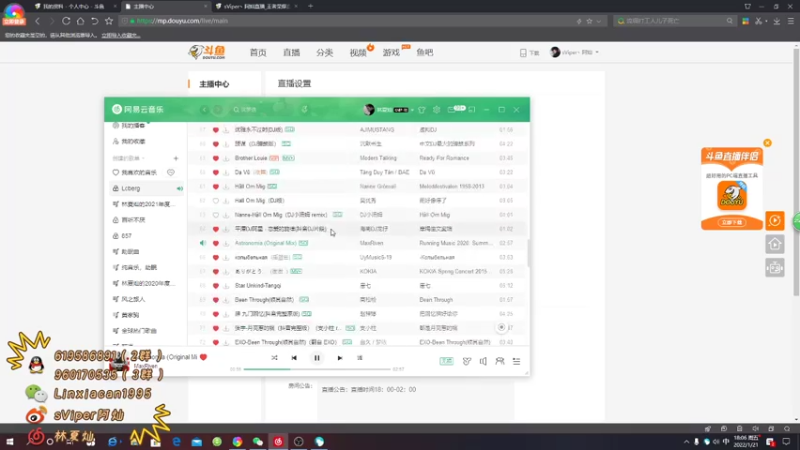Toggle like heart on Star Unkind-Tangqi

pos(216,286)
